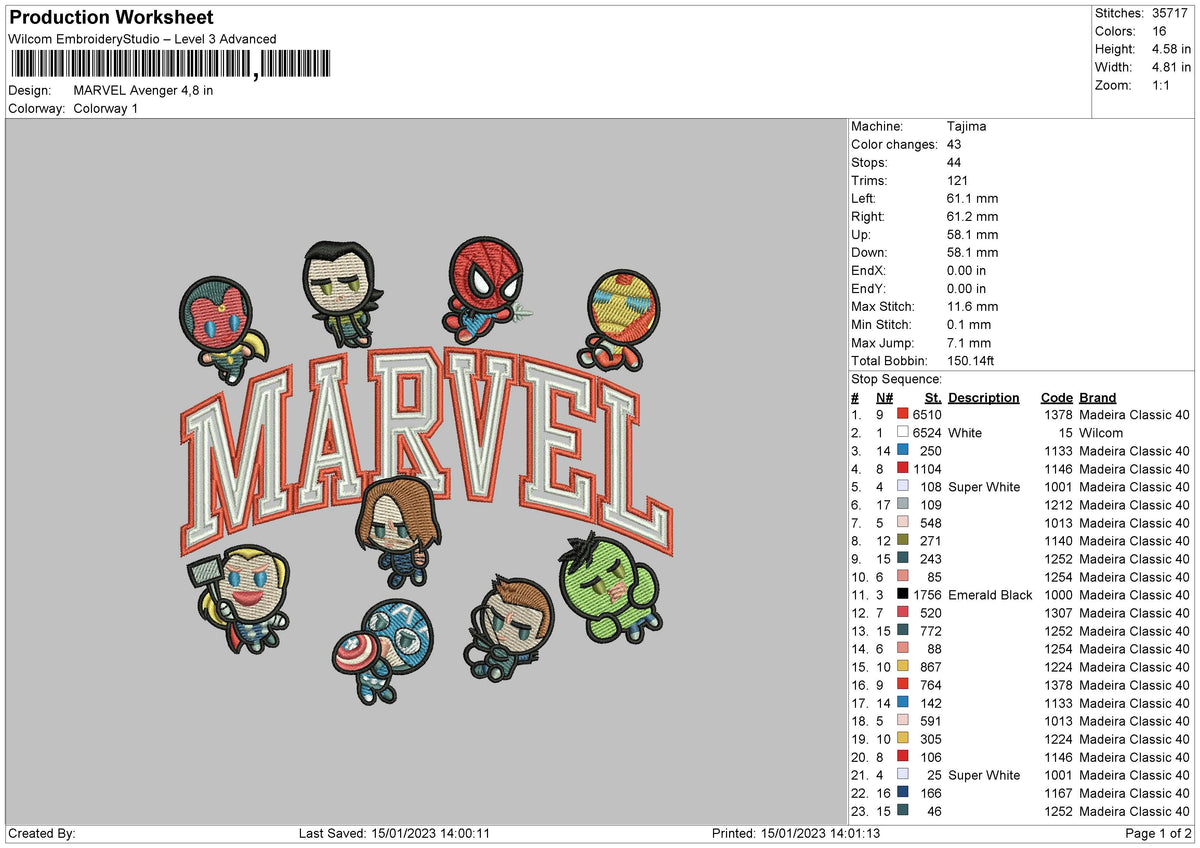Click the thread code '1167'

(x=1057, y=793)
